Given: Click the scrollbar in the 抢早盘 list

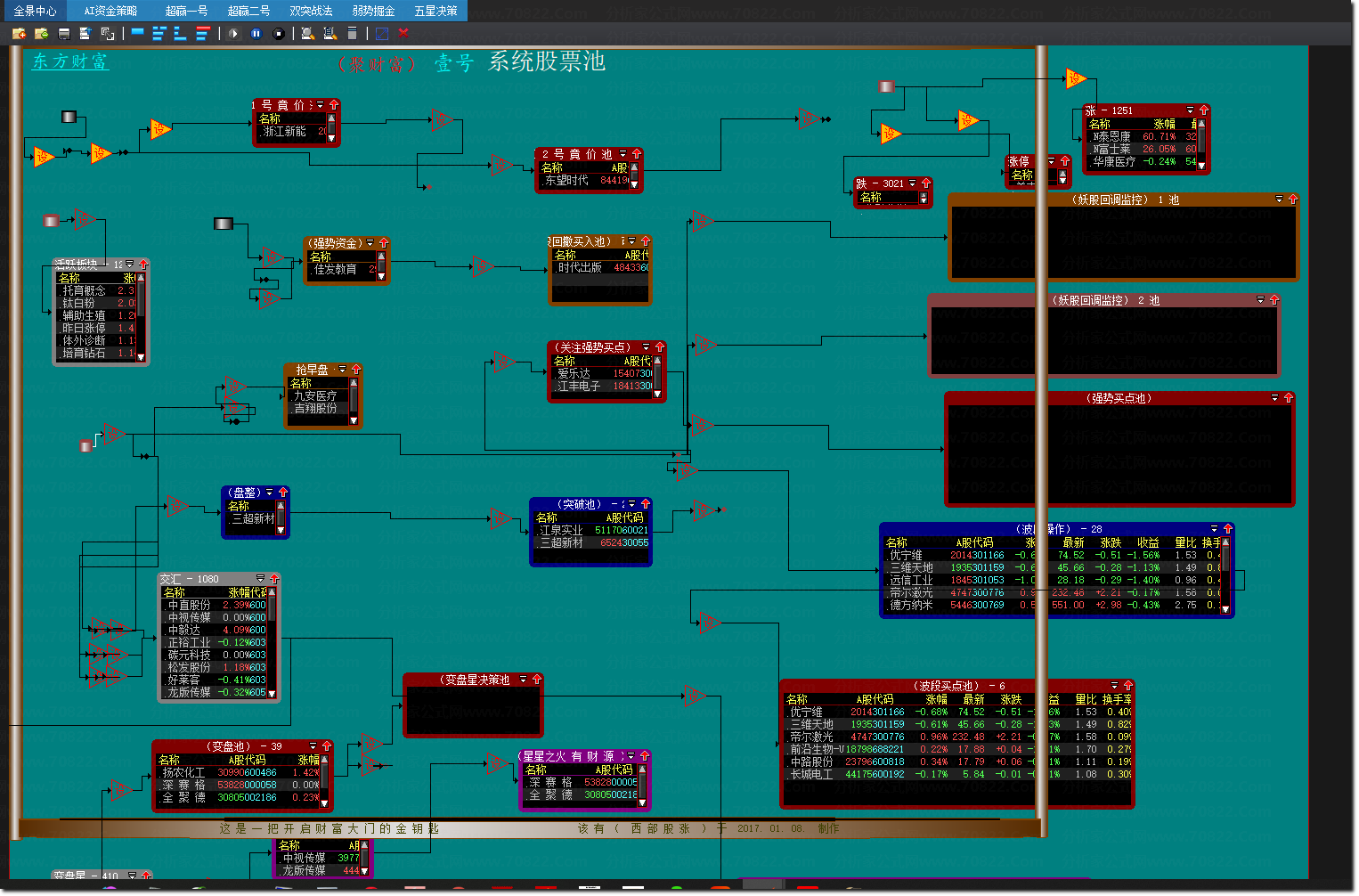Looking at the screenshot, I should pyautogui.click(x=353, y=401).
